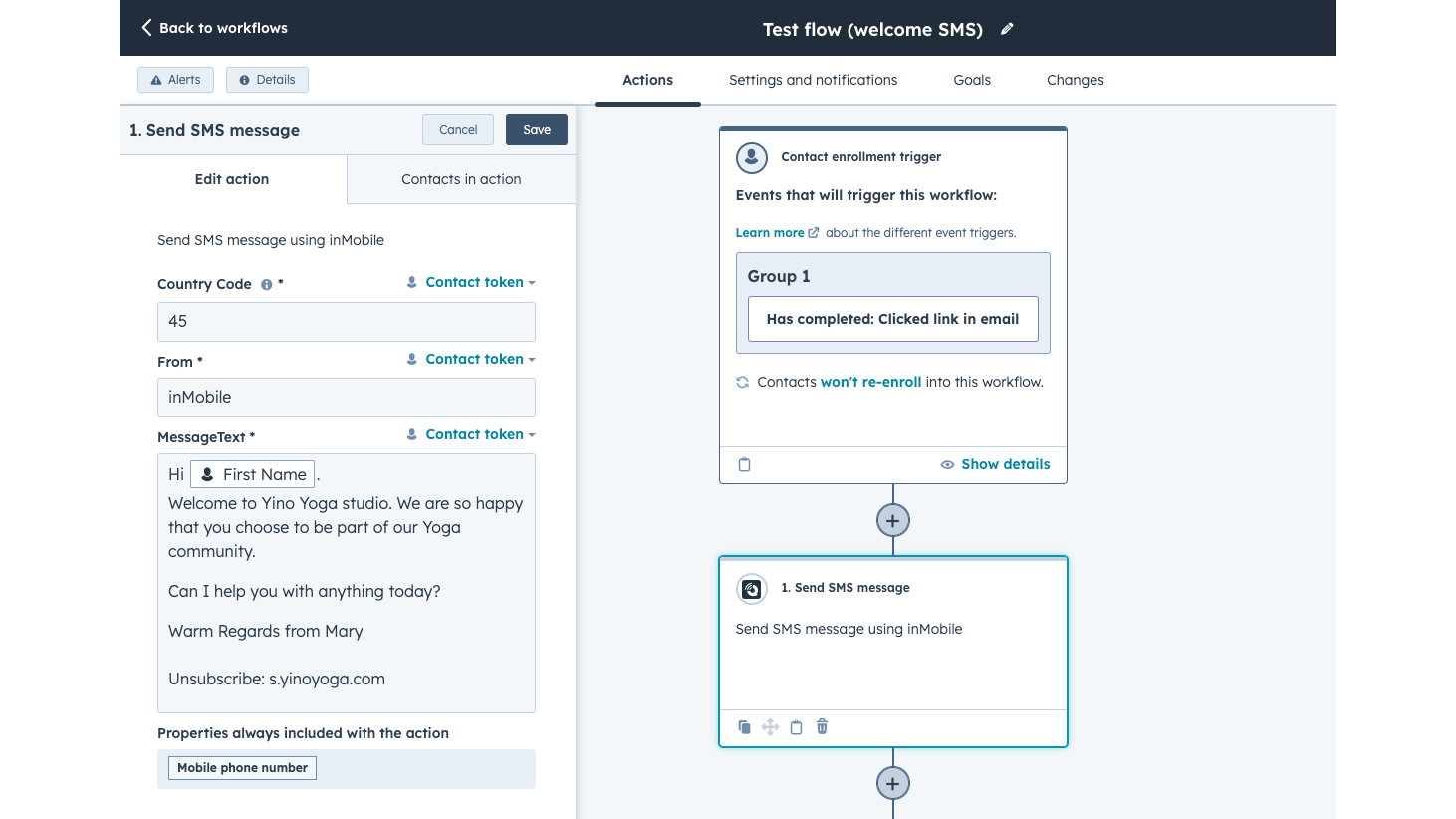This screenshot has height=819, width=1456.
Task: Add an action with the plus button below the SMS step
Action: click(892, 783)
